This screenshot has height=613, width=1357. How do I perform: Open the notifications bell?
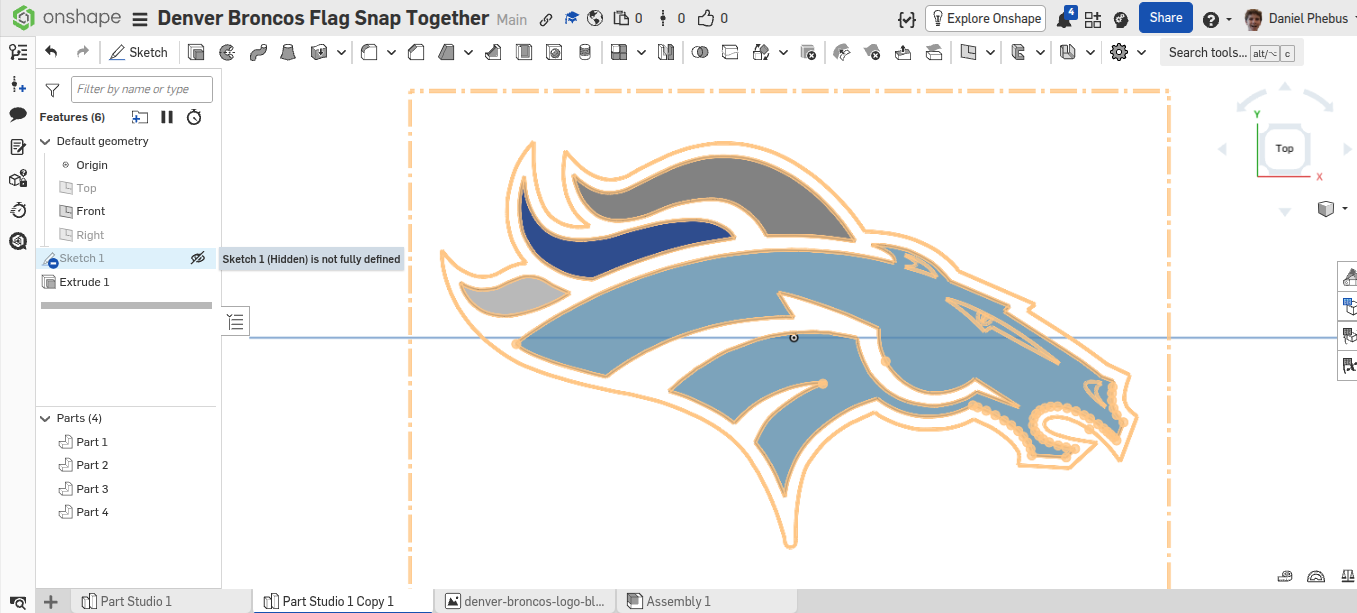1064,19
